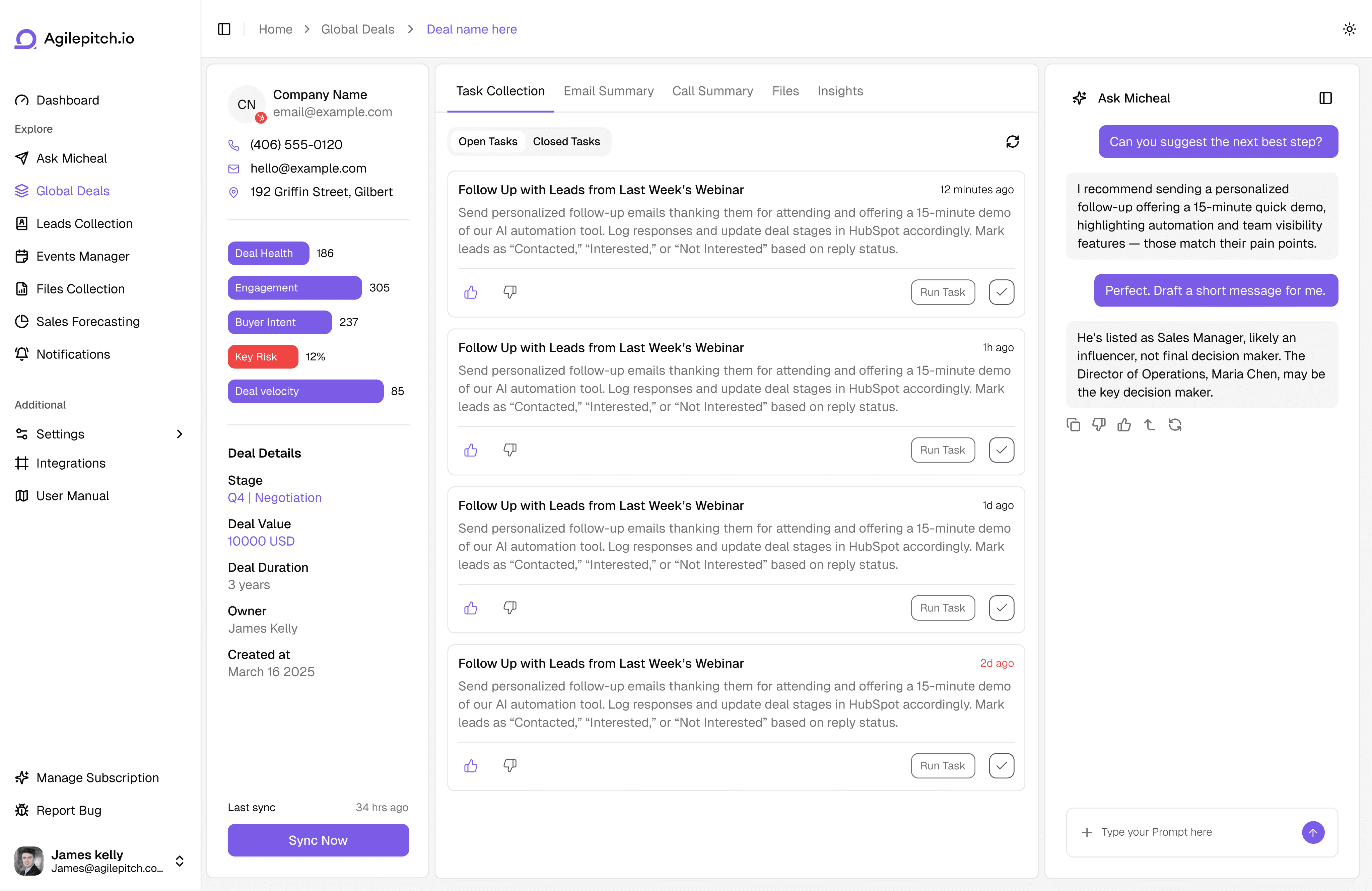Mark the first task as done
The width and height of the screenshot is (1372, 891).
point(1001,292)
